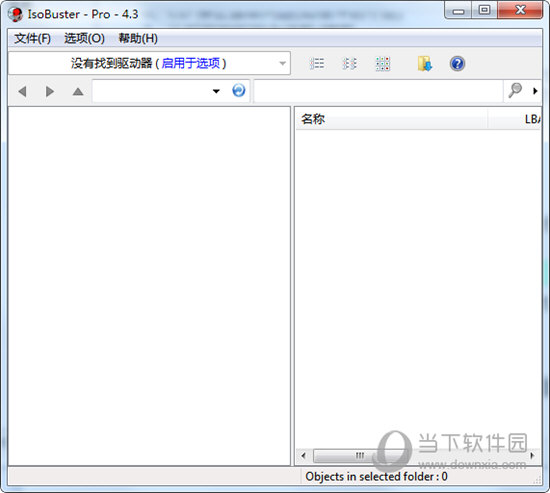Click the extract folder icon

(424, 64)
